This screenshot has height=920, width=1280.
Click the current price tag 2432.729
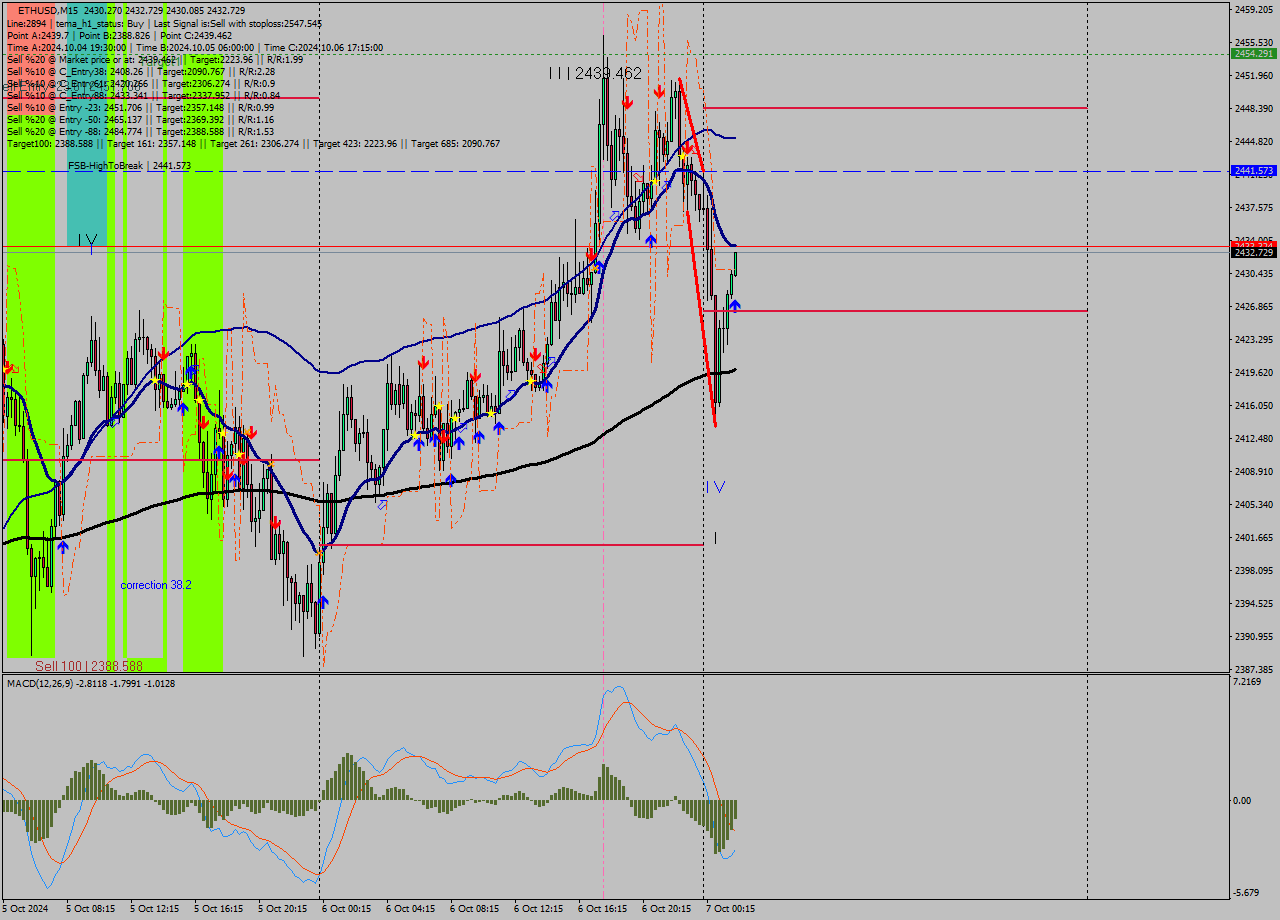pos(1253,253)
